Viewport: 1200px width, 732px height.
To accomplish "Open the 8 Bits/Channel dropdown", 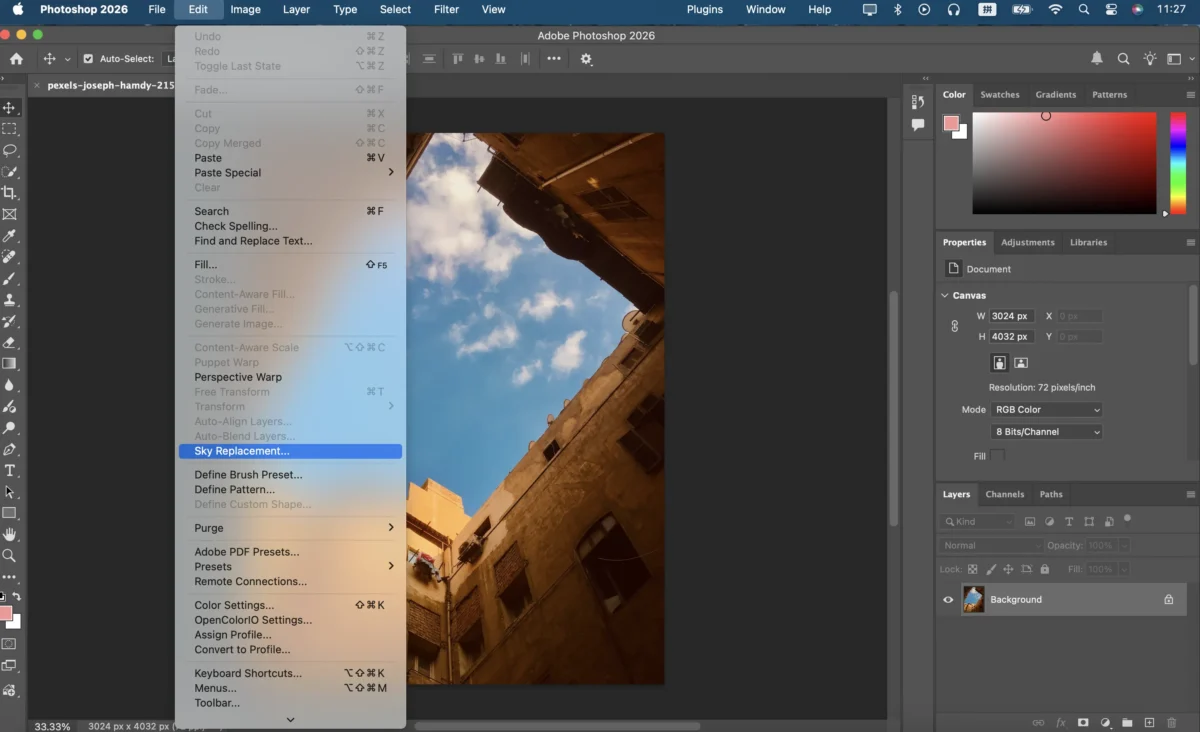I will coord(1046,432).
